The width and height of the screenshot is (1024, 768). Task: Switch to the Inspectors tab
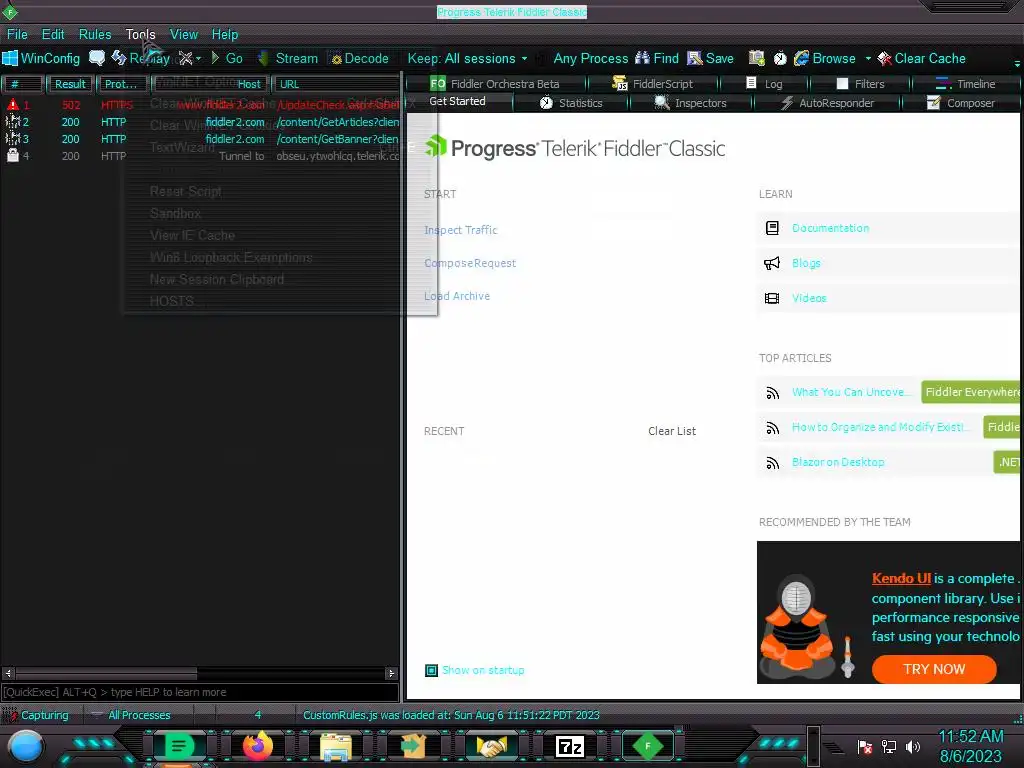[690, 103]
